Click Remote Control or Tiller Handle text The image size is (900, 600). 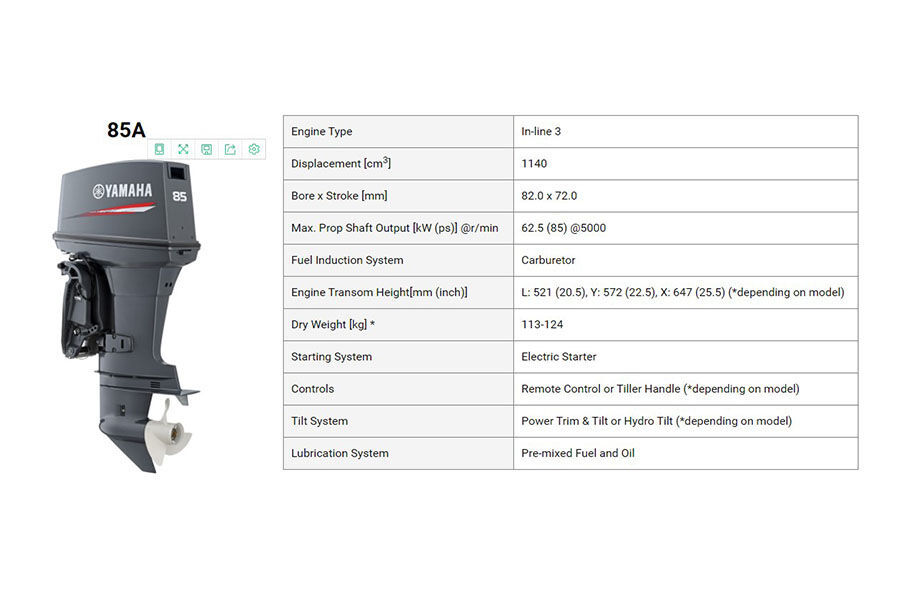point(600,389)
